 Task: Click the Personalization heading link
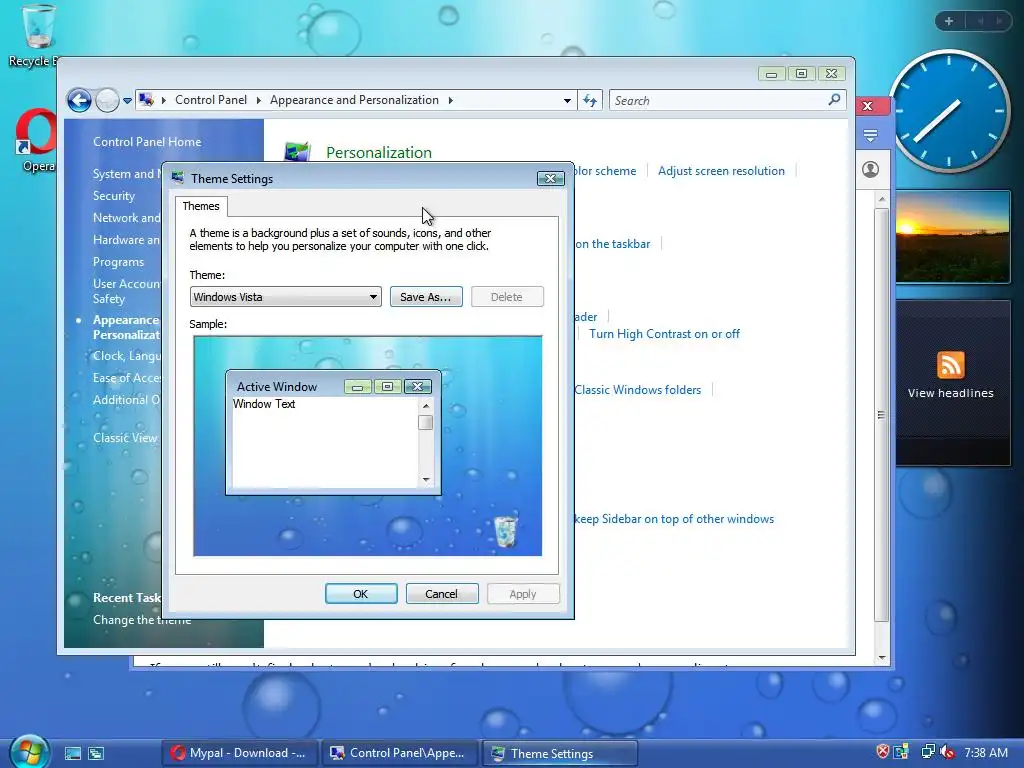pos(379,153)
